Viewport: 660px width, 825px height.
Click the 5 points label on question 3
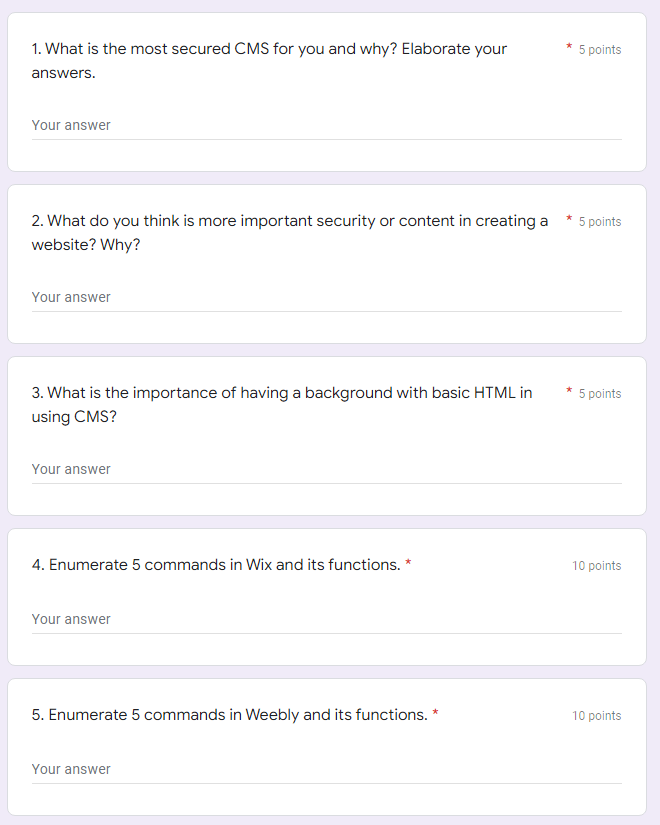tap(601, 393)
